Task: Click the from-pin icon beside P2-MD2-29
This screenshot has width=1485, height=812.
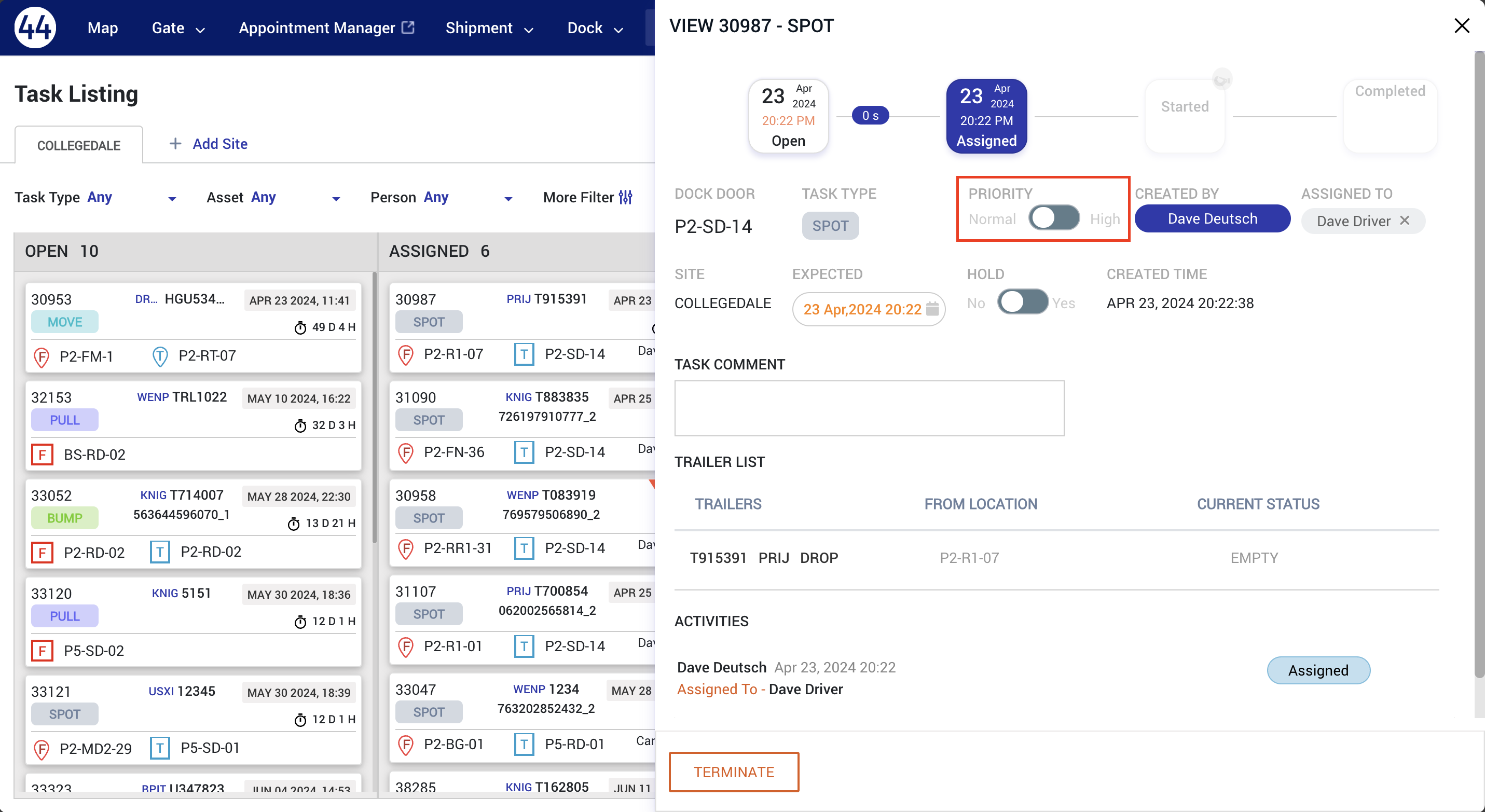Action: pos(42,749)
